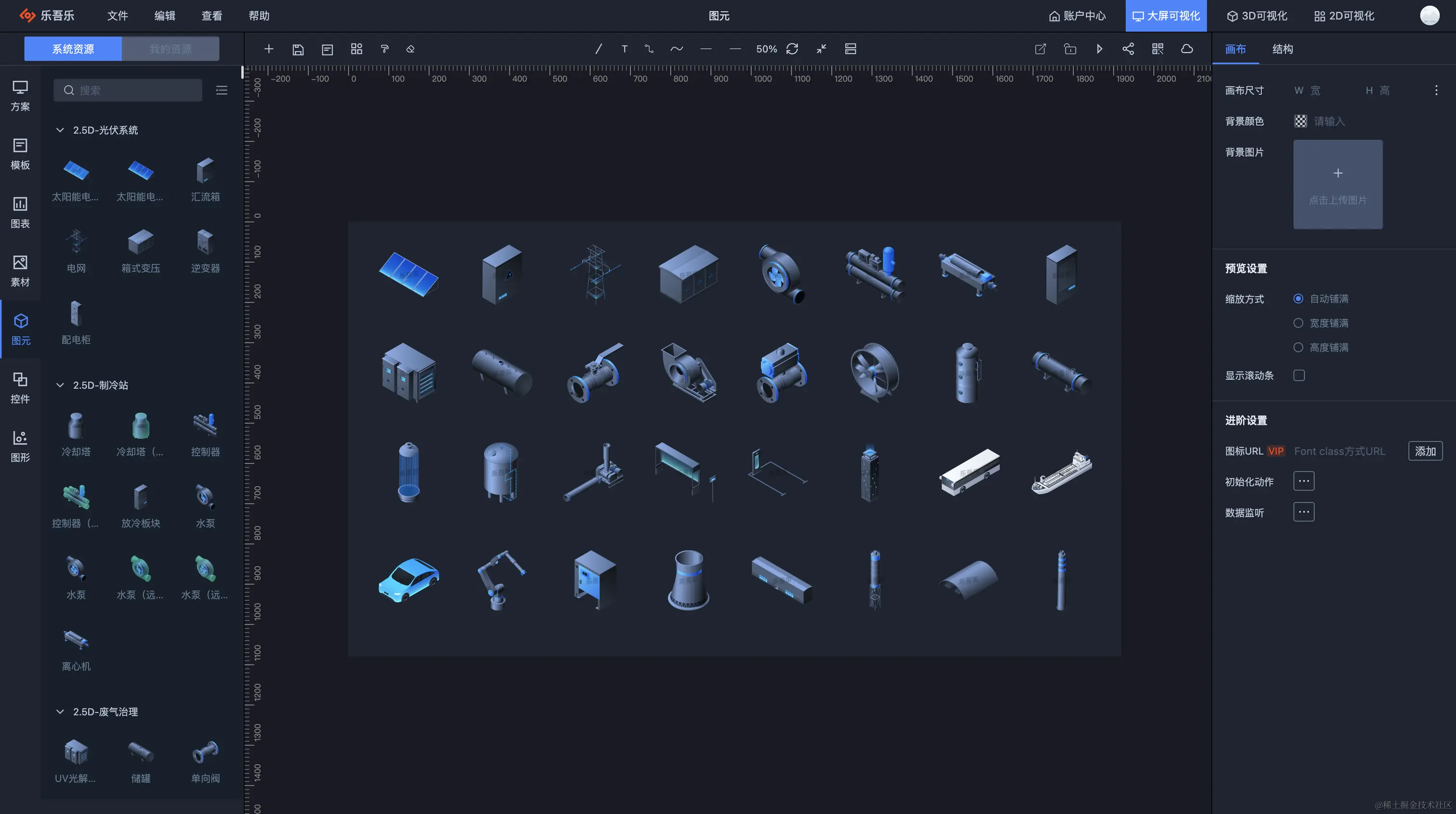Image resolution: width=1456 pixels, height=814 pixels.
Task: Open the 图表 charts sidebar panel
Action: [x=20, y=211]
